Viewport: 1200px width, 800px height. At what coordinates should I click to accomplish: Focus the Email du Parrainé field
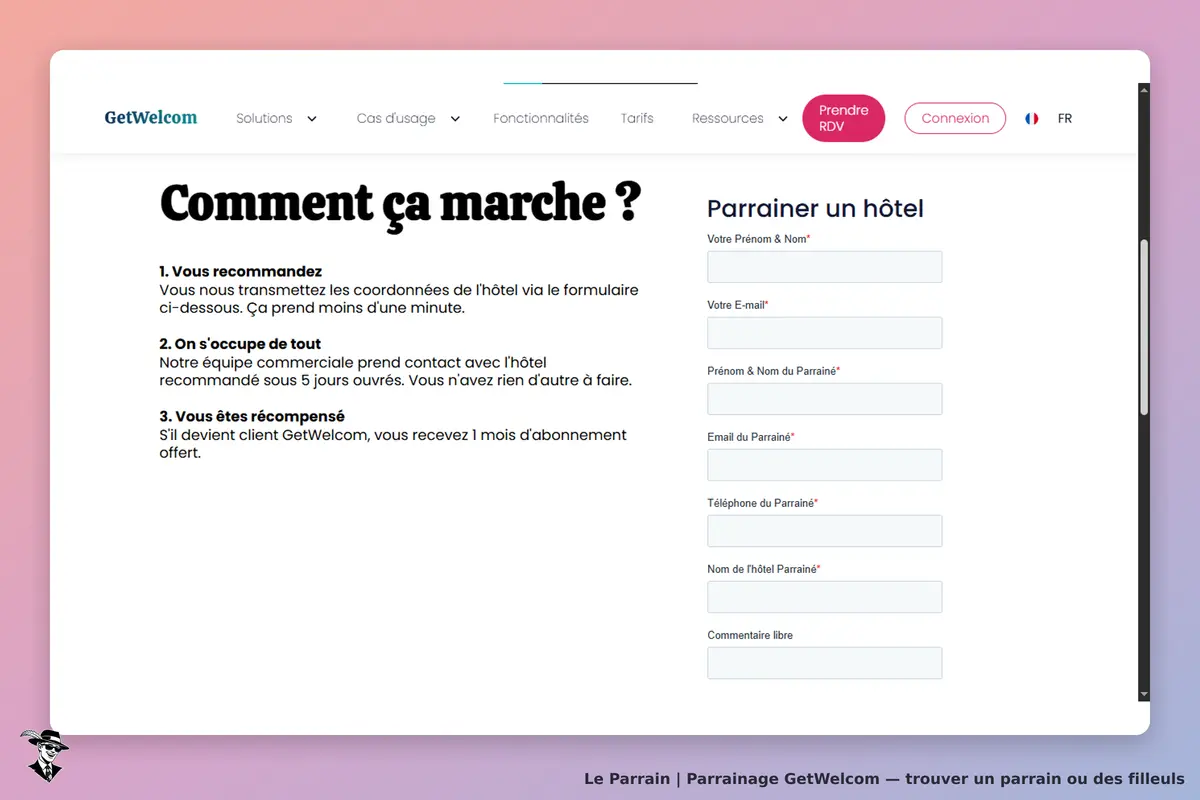click(825, 465)
